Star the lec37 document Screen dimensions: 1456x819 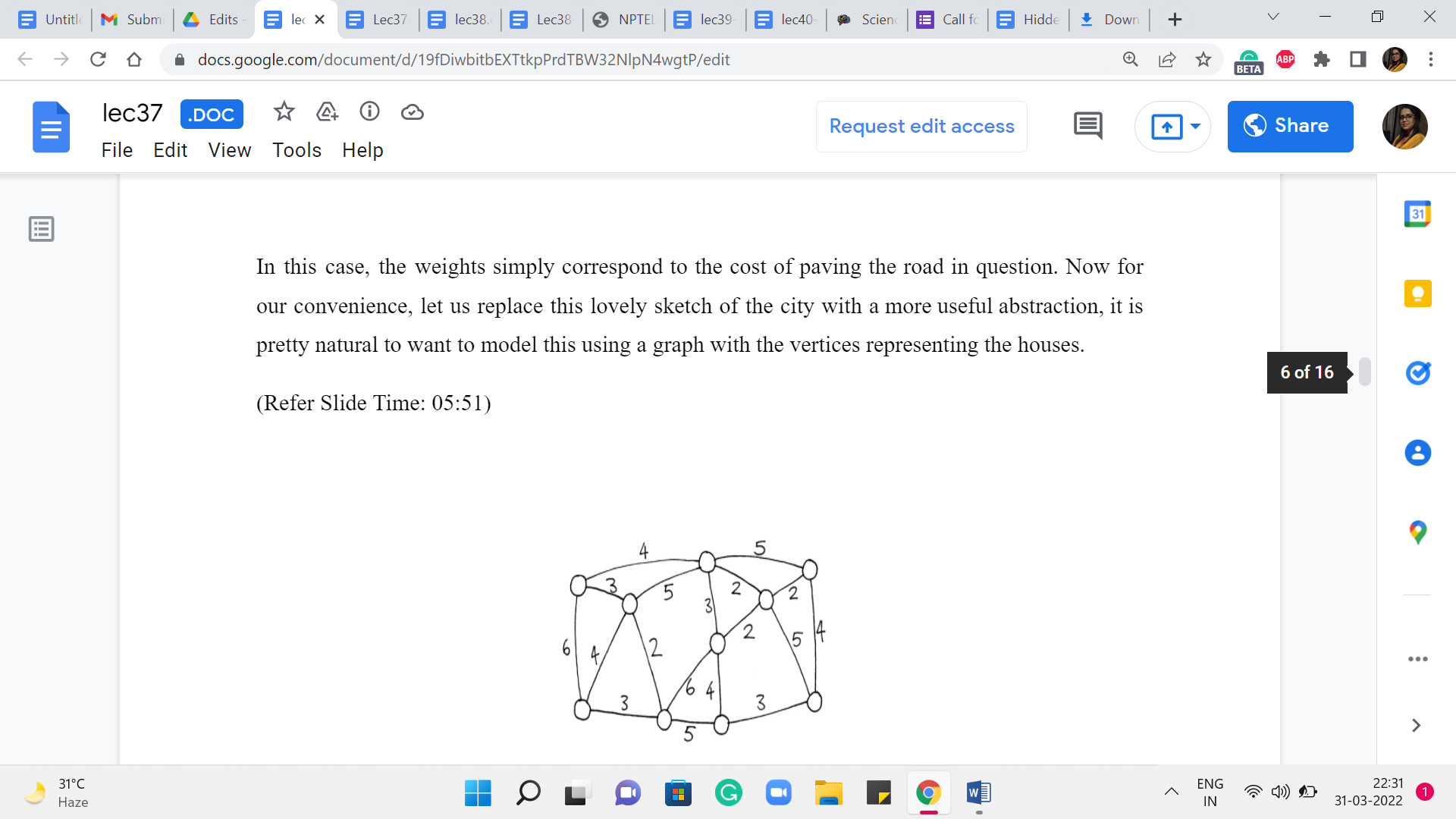tap(284, 112)
